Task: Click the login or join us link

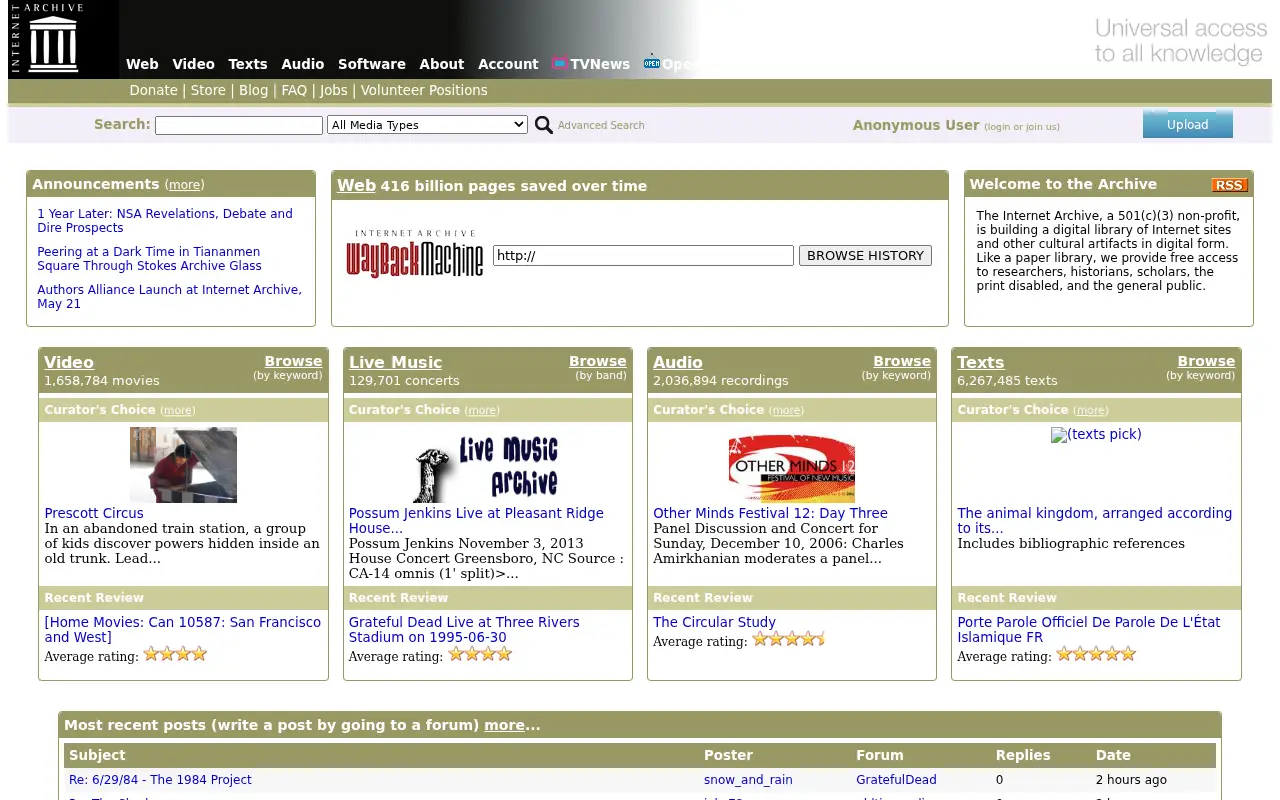Action: coord(1022,127)
